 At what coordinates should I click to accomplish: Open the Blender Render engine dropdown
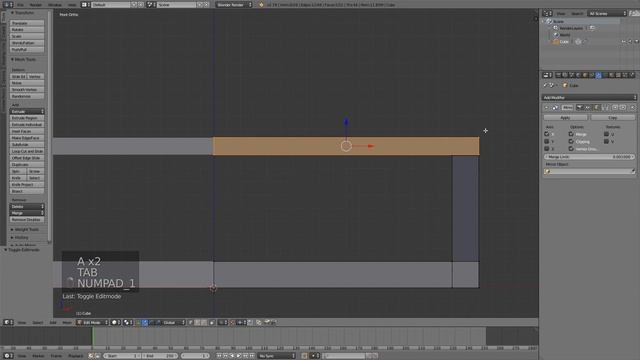[234, 4]
